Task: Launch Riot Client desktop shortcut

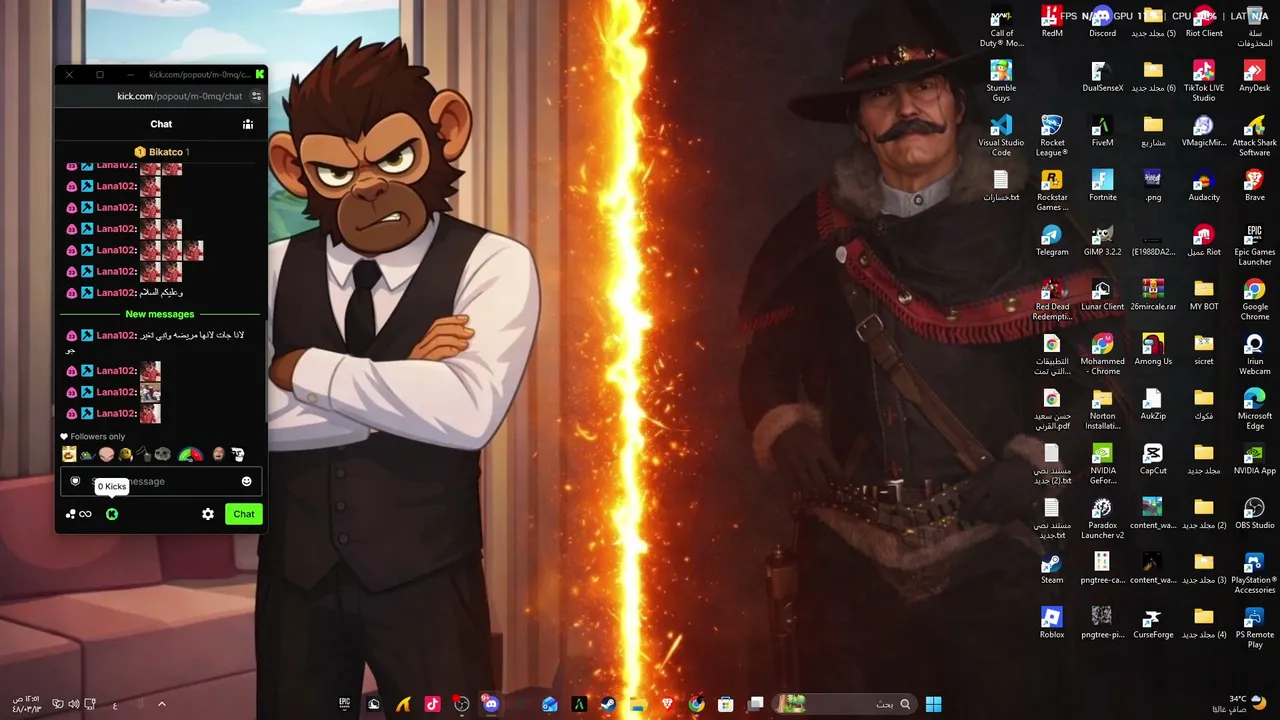Action: 1204,22
